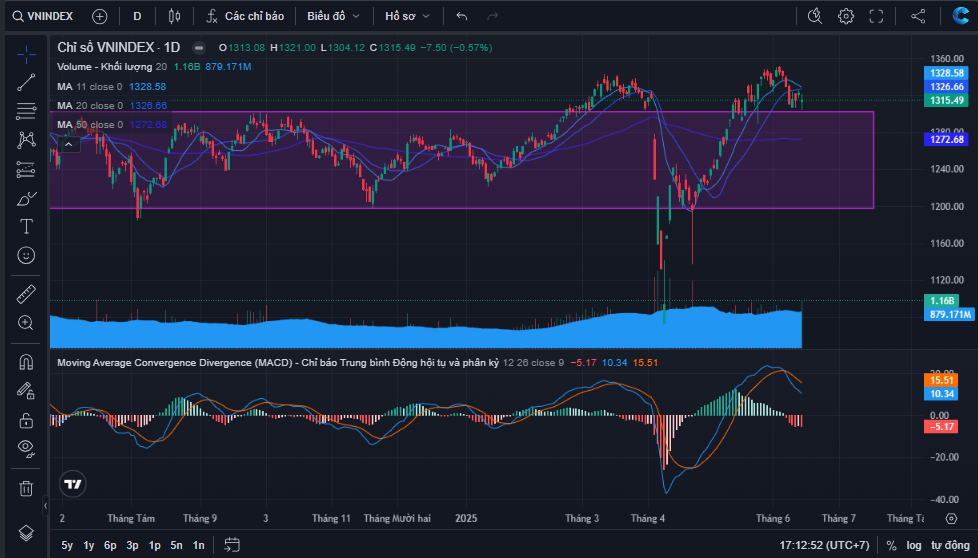Undo the last chart action
Image resolution: width=978 pixels, height=558 pixels.
coord(462,16)
